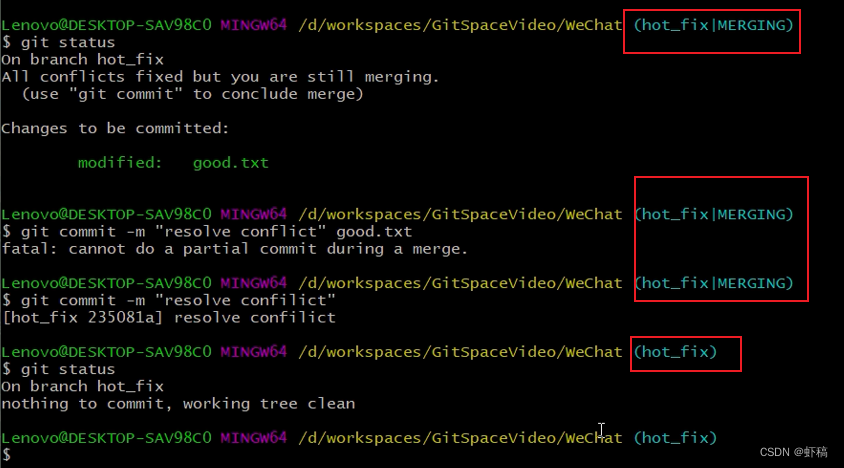Click the "Changes to be committed:" line
844x468 pixels.
pyautogui.click(x=115, y=128)
